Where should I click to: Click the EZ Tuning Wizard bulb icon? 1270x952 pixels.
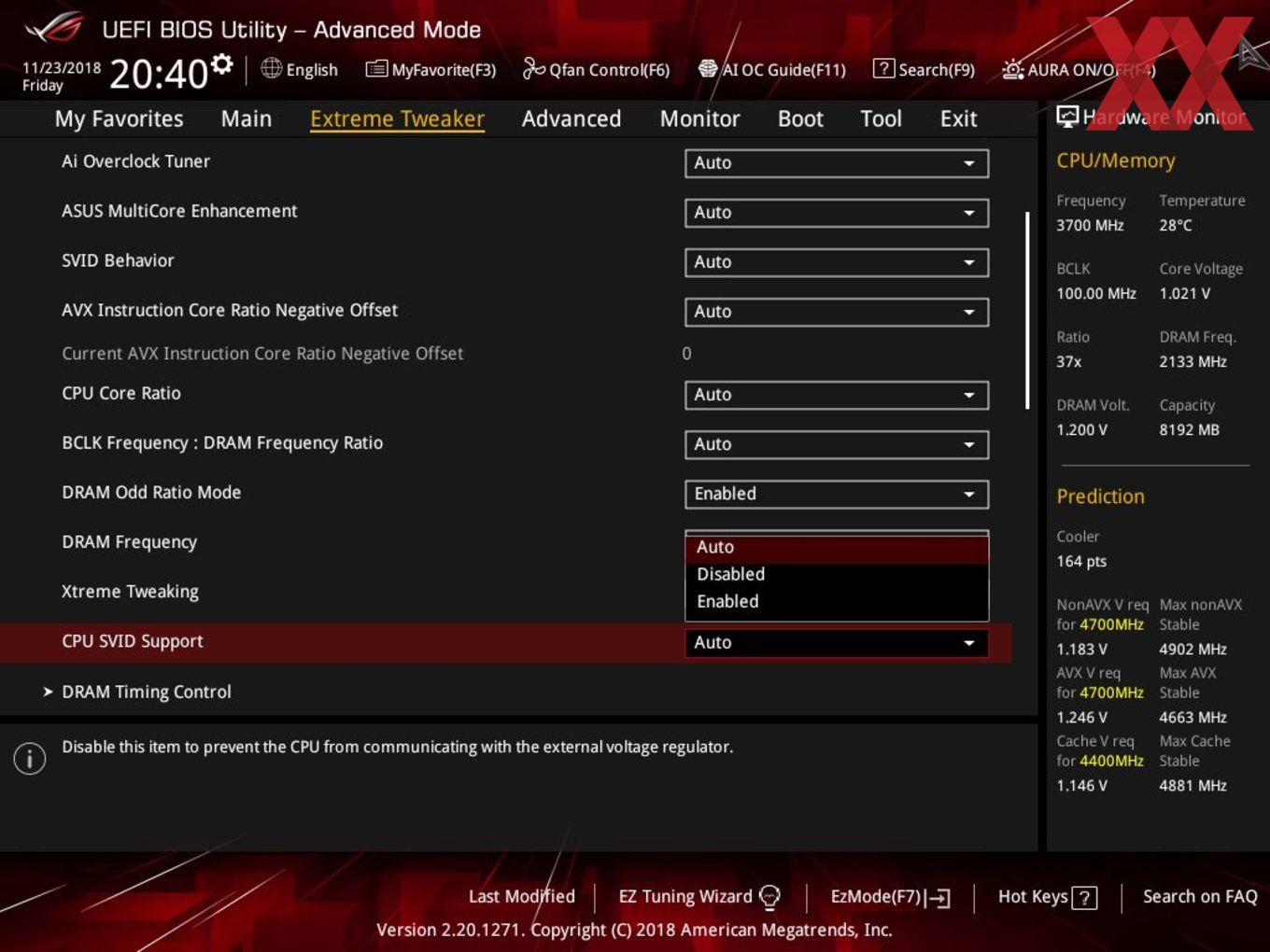769,897
